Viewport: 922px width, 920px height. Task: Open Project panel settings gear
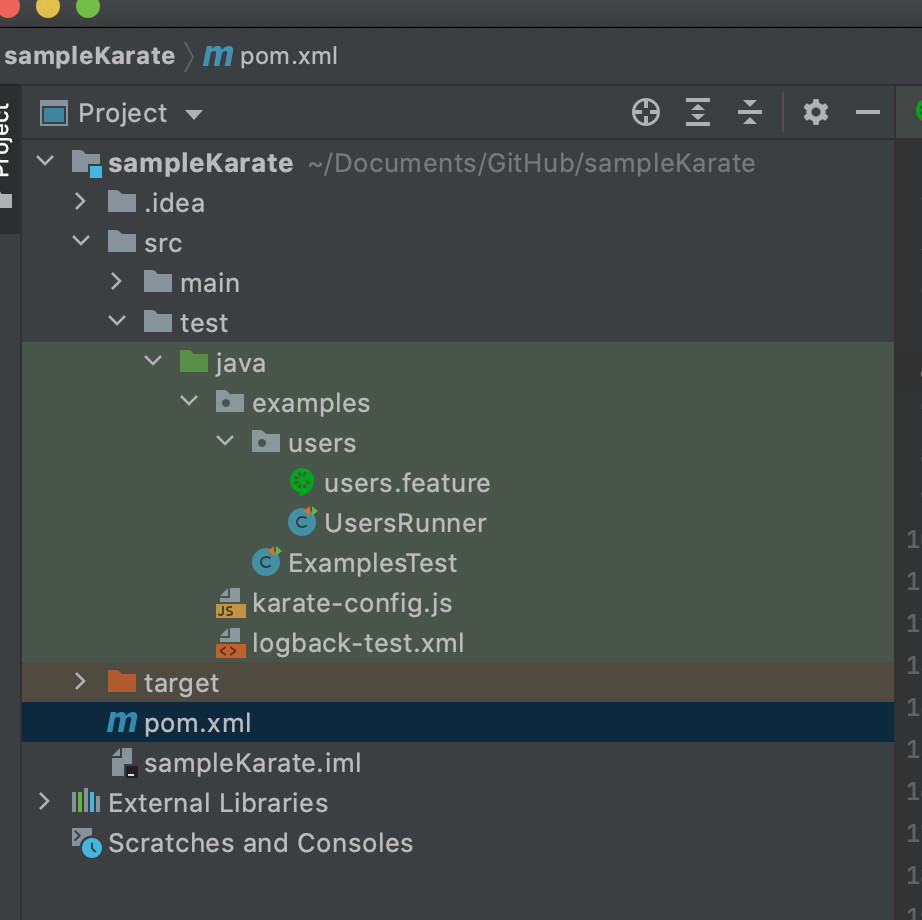(816, 112)
